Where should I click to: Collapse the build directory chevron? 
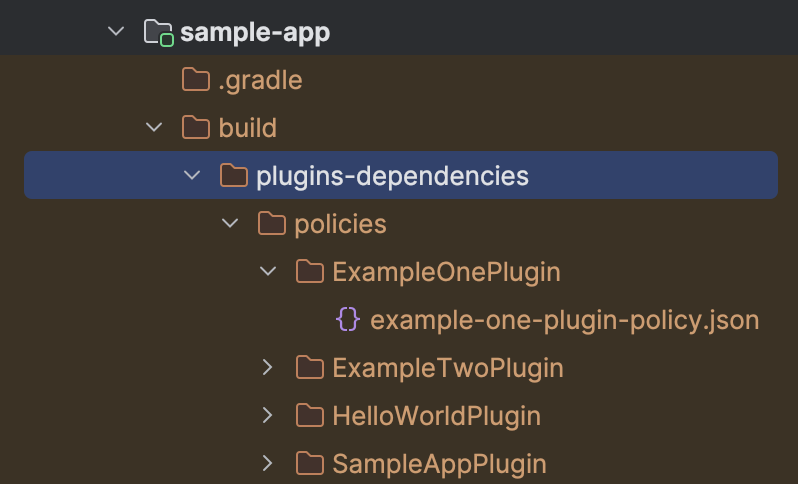[154, 128]
